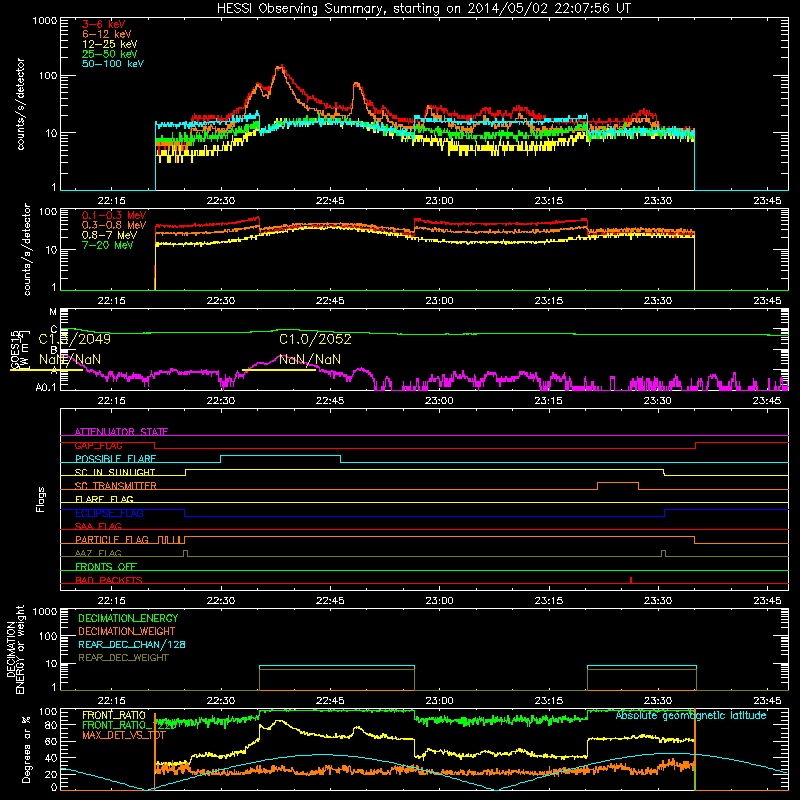Select the 25-50 keV legend label
Viewport: 800px width, 800px height.
tap(110, 54)
